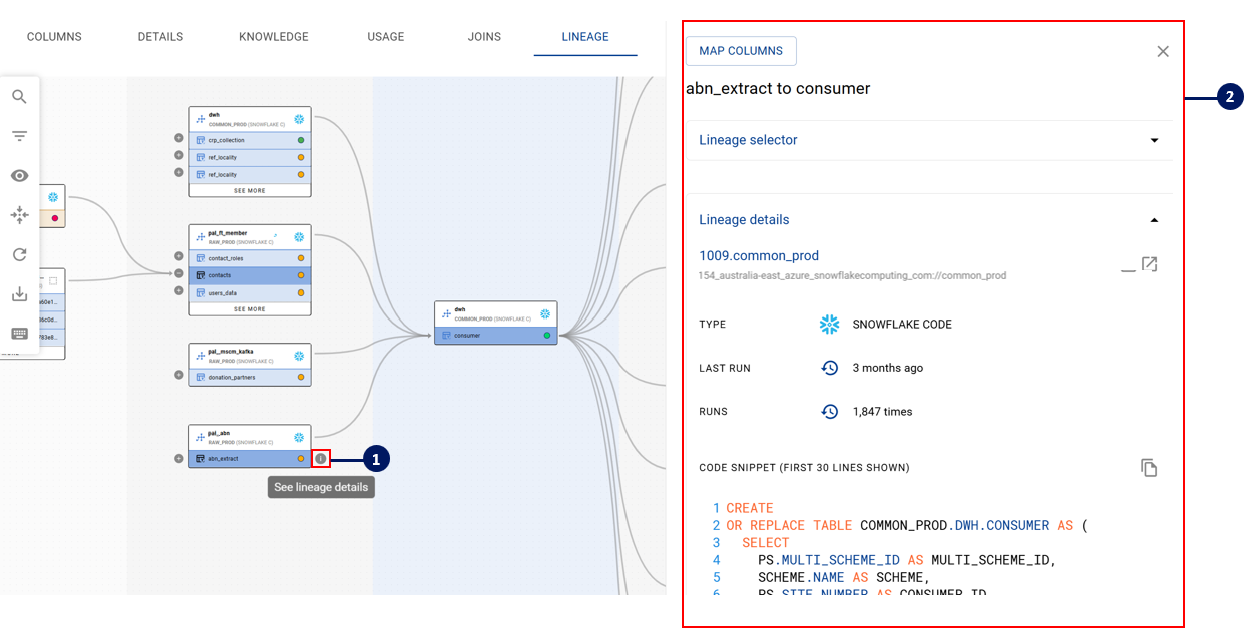
Task: Click the info icon beside abn_extract
Action: 321,459
